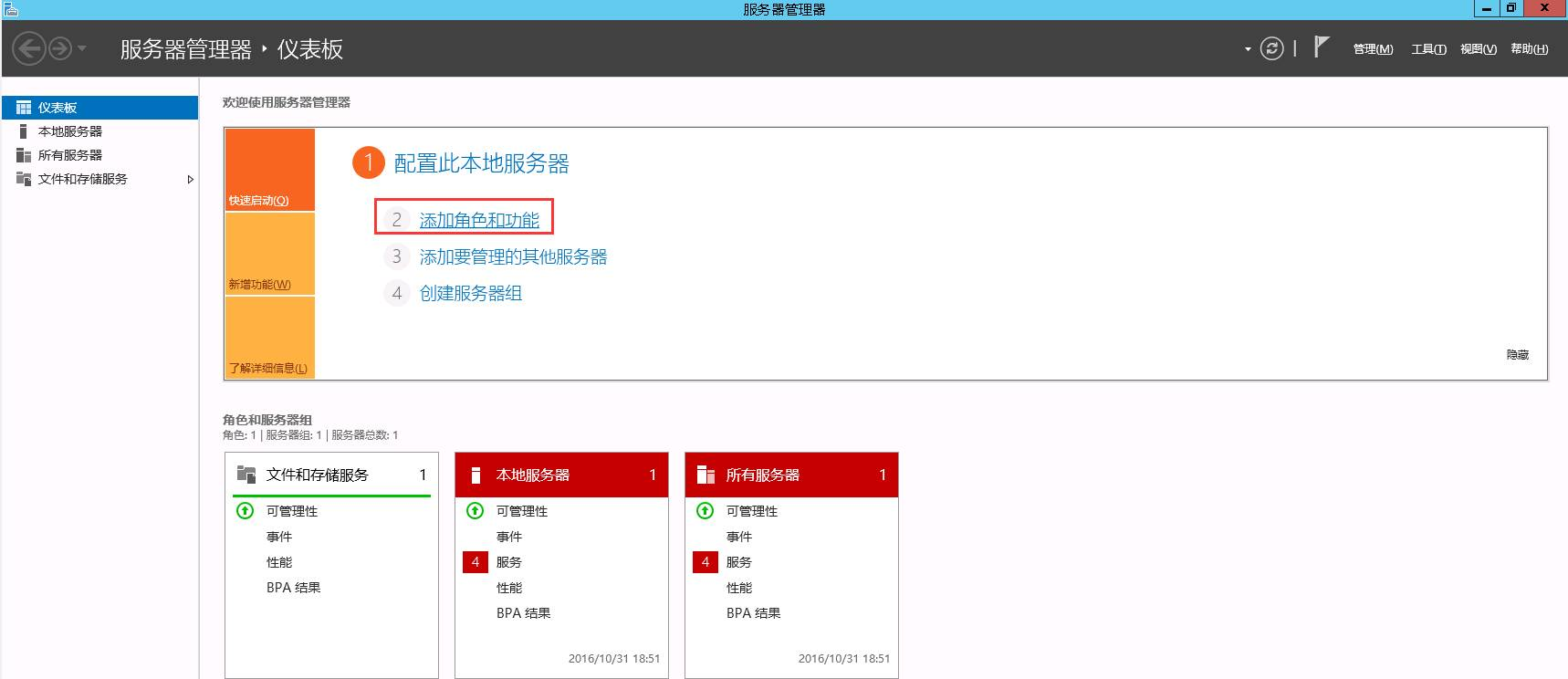Click the forward navigation arrow
This screenshot has height=679, width=1568.
[60, 48]
